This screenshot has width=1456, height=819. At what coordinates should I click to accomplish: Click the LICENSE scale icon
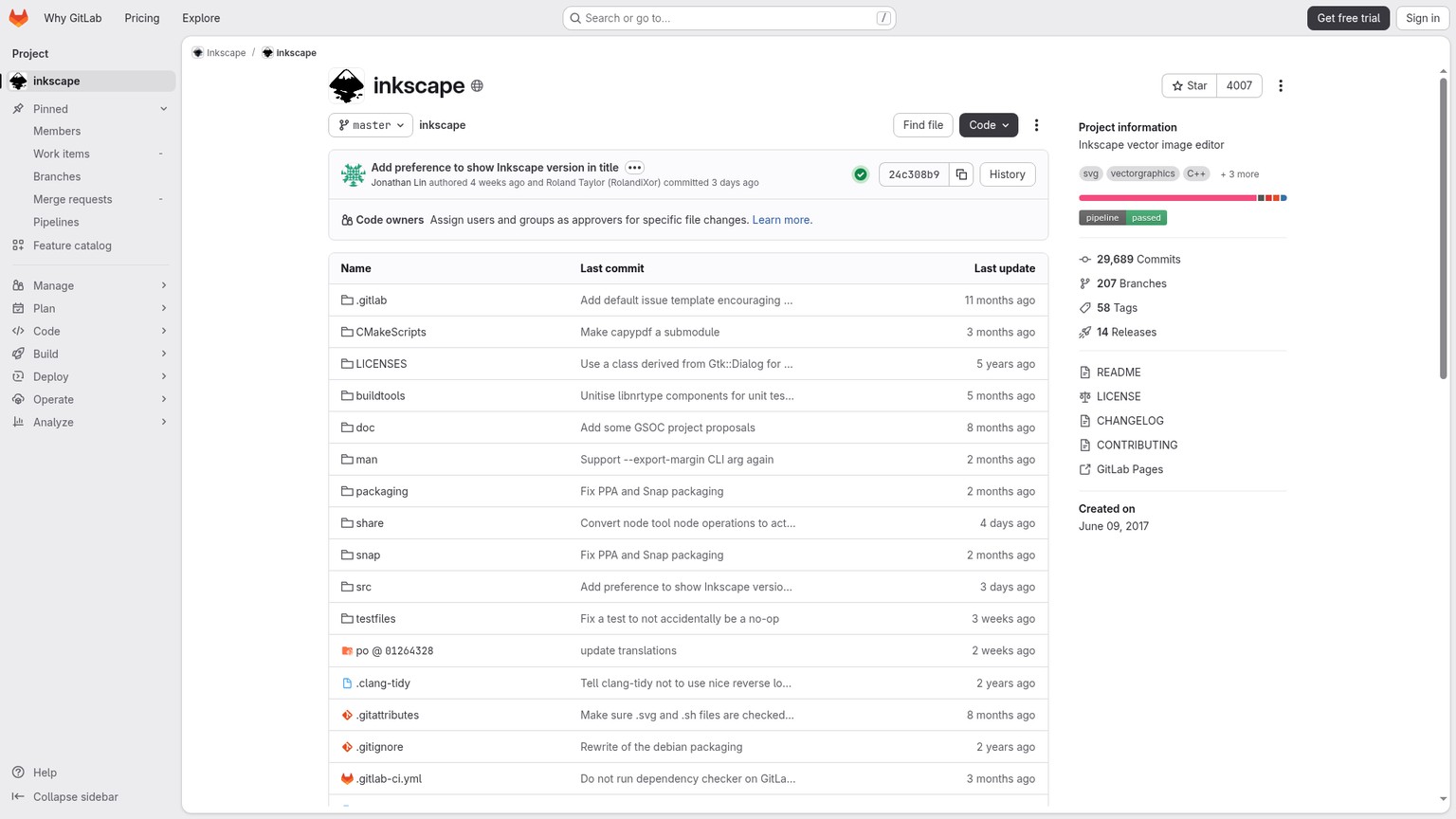tap(1085, 397)
